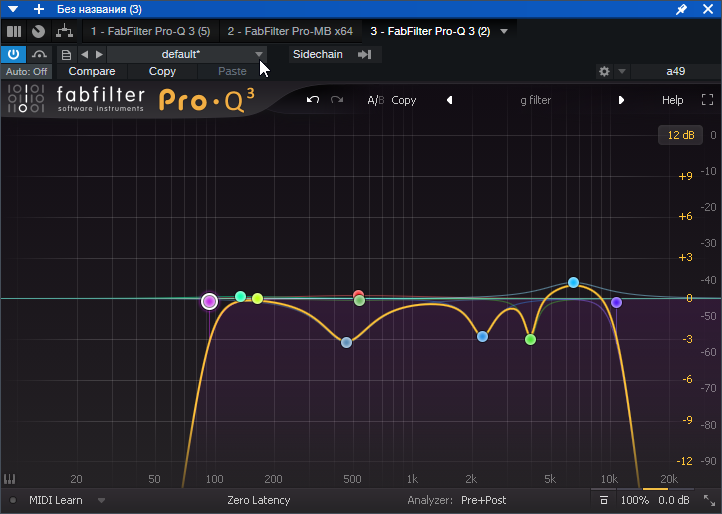Screen dimensions: 722x514
Task: Click the MIDI Learn button
Action: (x=56, y=500)
